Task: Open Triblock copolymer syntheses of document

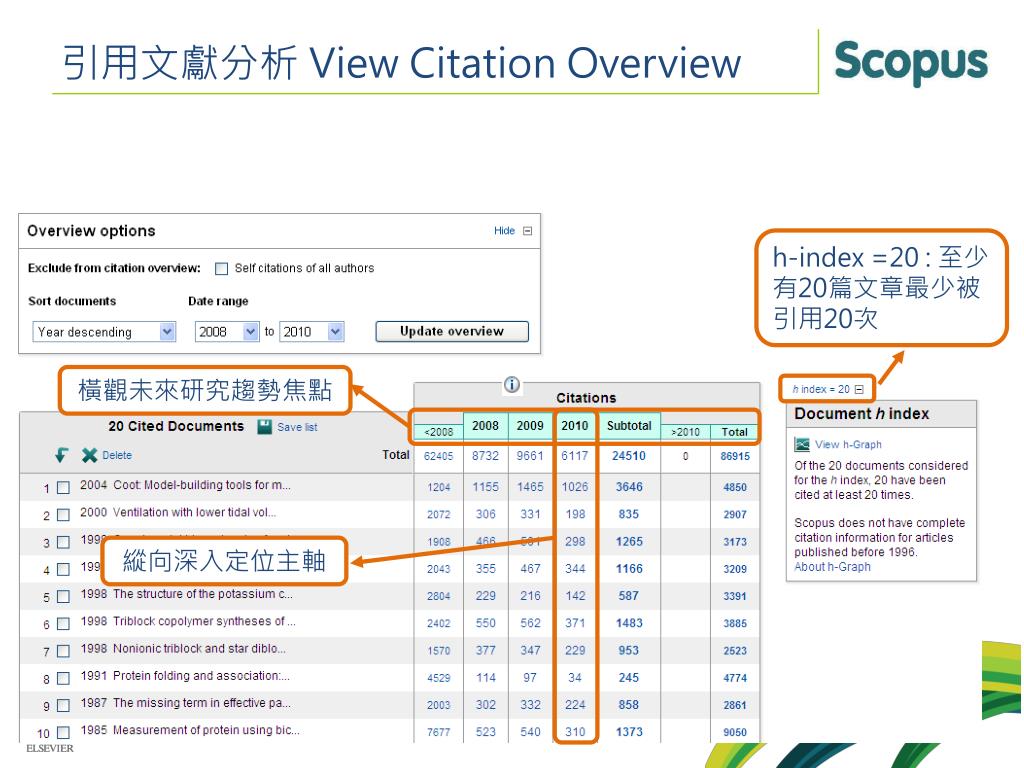Action: [204, 622]
